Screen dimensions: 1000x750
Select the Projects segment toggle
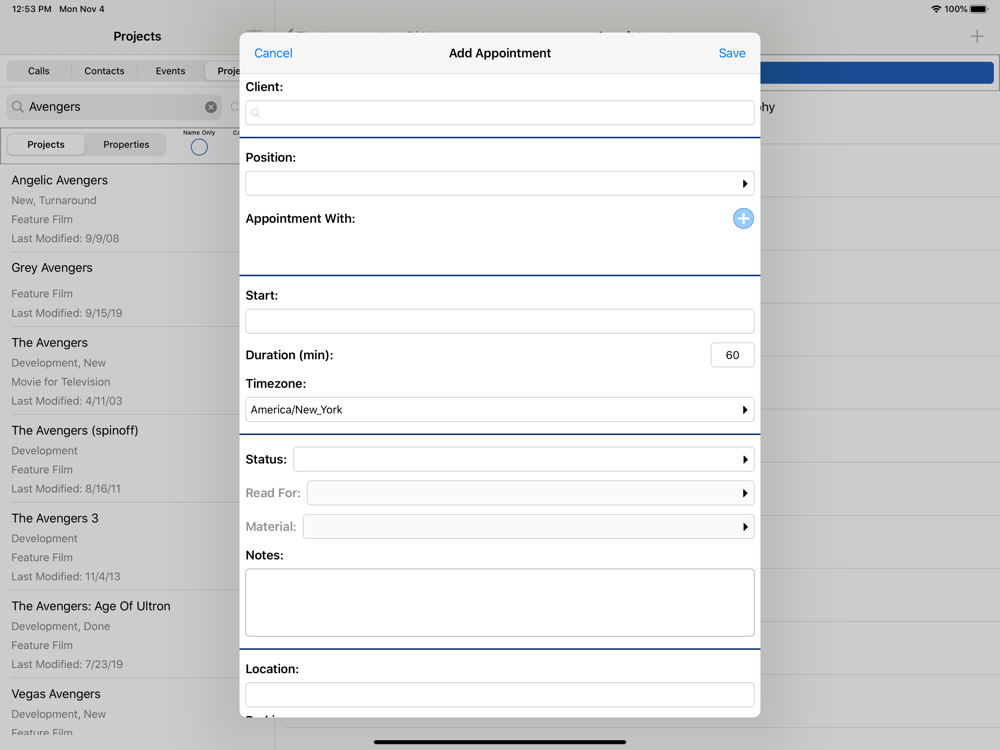coord(46,145)
